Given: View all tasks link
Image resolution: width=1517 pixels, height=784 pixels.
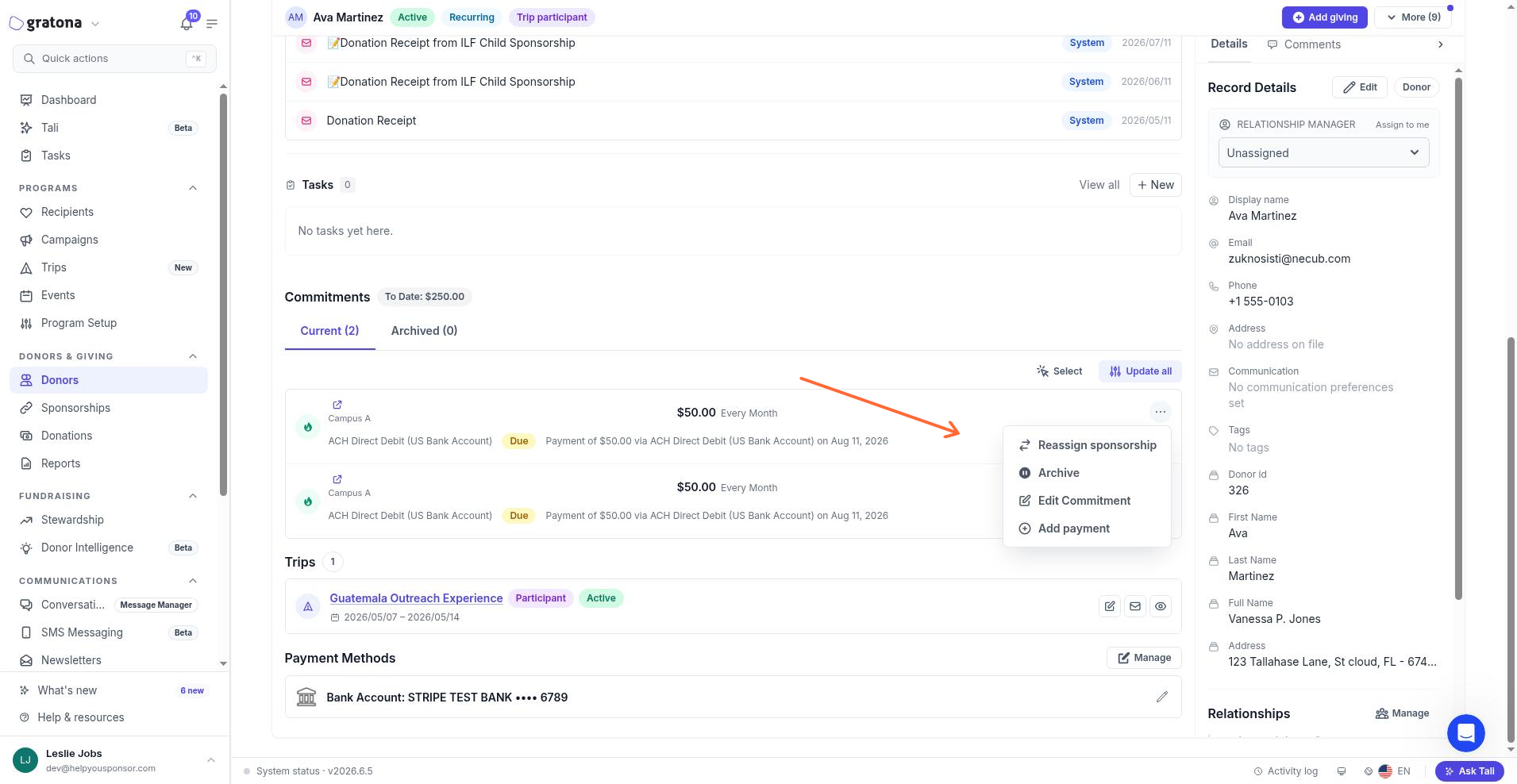Looking at the screenshot, I should [x=1099, y=185].
